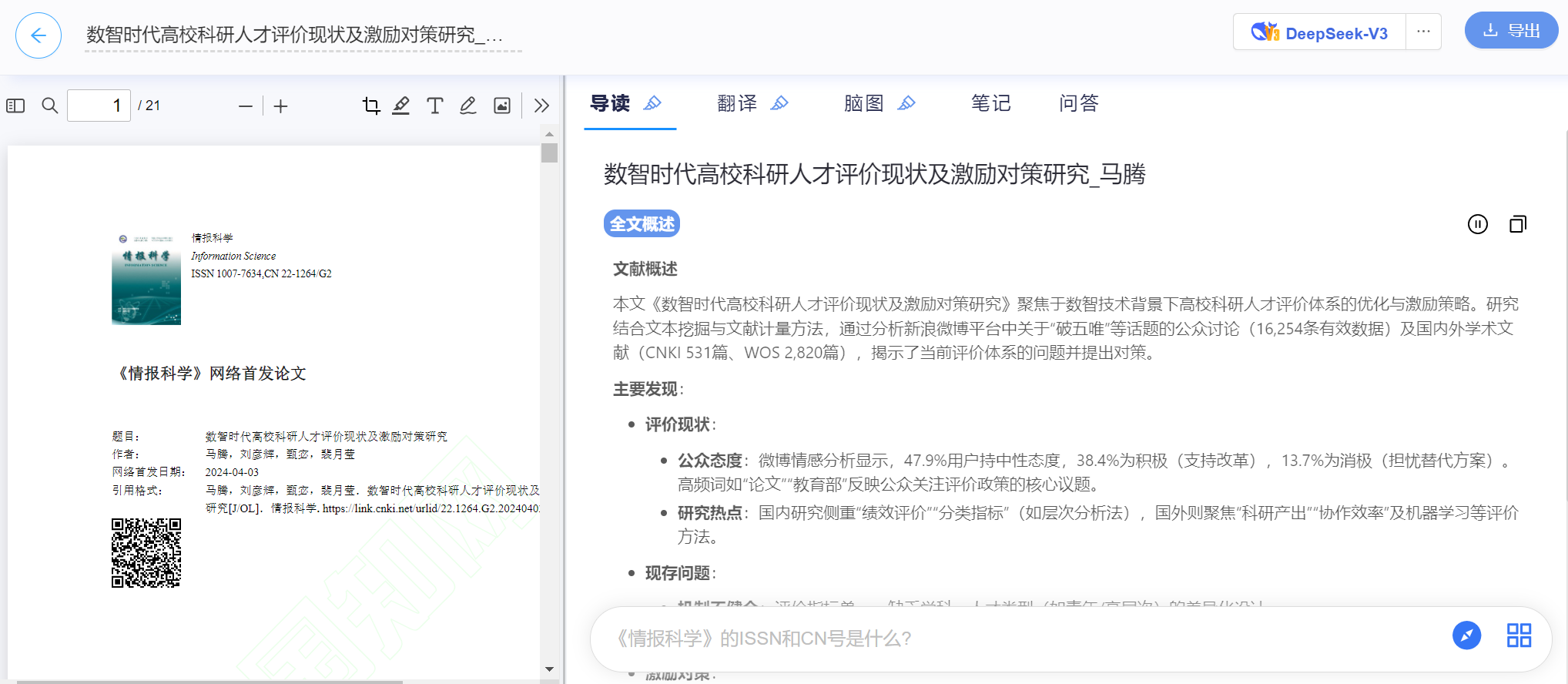Select the pencil drawing tool
The image size is (1568, 684).
[468, 106]
